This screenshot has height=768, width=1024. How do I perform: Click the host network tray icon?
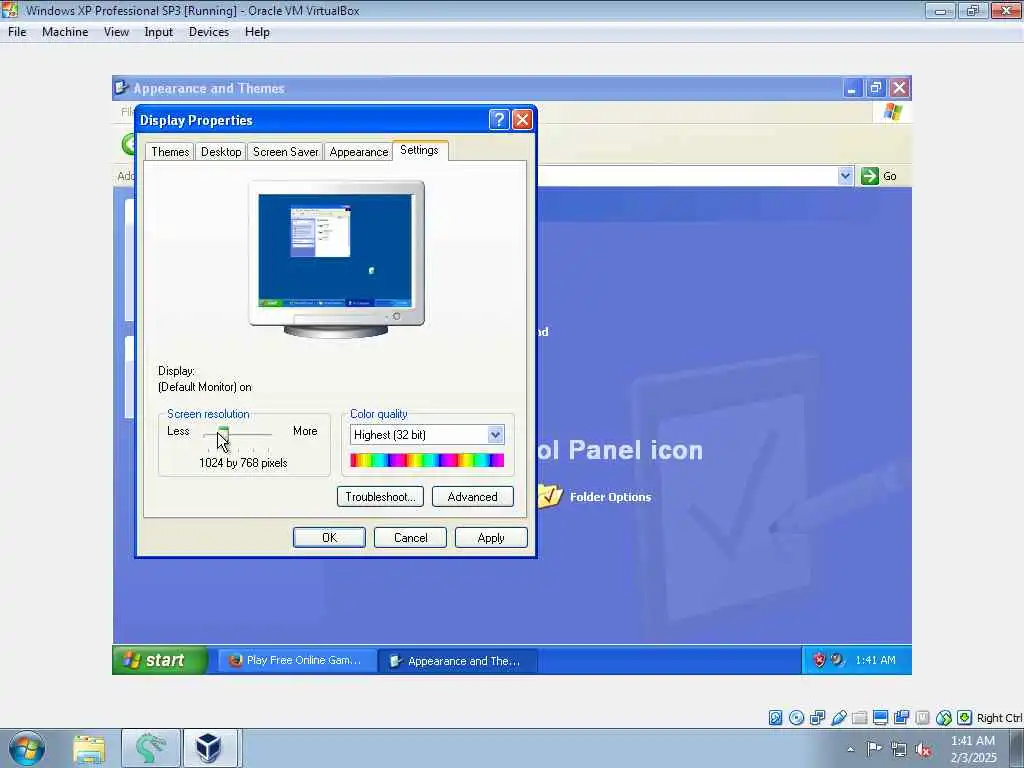point(899,749)
